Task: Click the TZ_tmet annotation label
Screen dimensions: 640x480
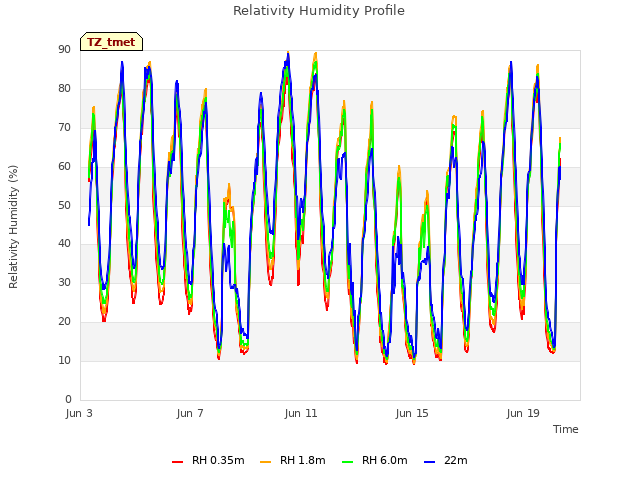Action: (111, 42)
